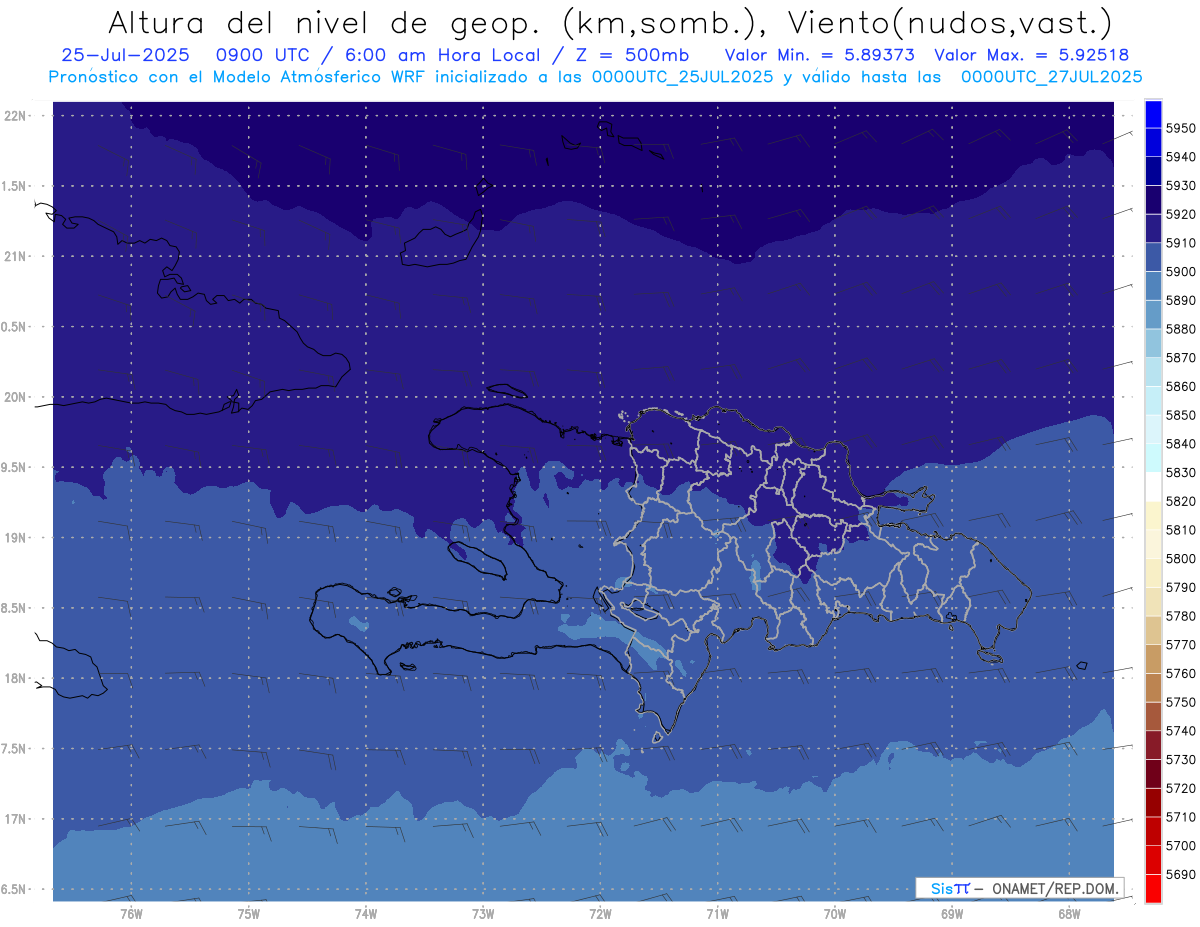Screen dimensions: 1200x927
Task: Click the '5690' colorbar value
Action: 1181,874
